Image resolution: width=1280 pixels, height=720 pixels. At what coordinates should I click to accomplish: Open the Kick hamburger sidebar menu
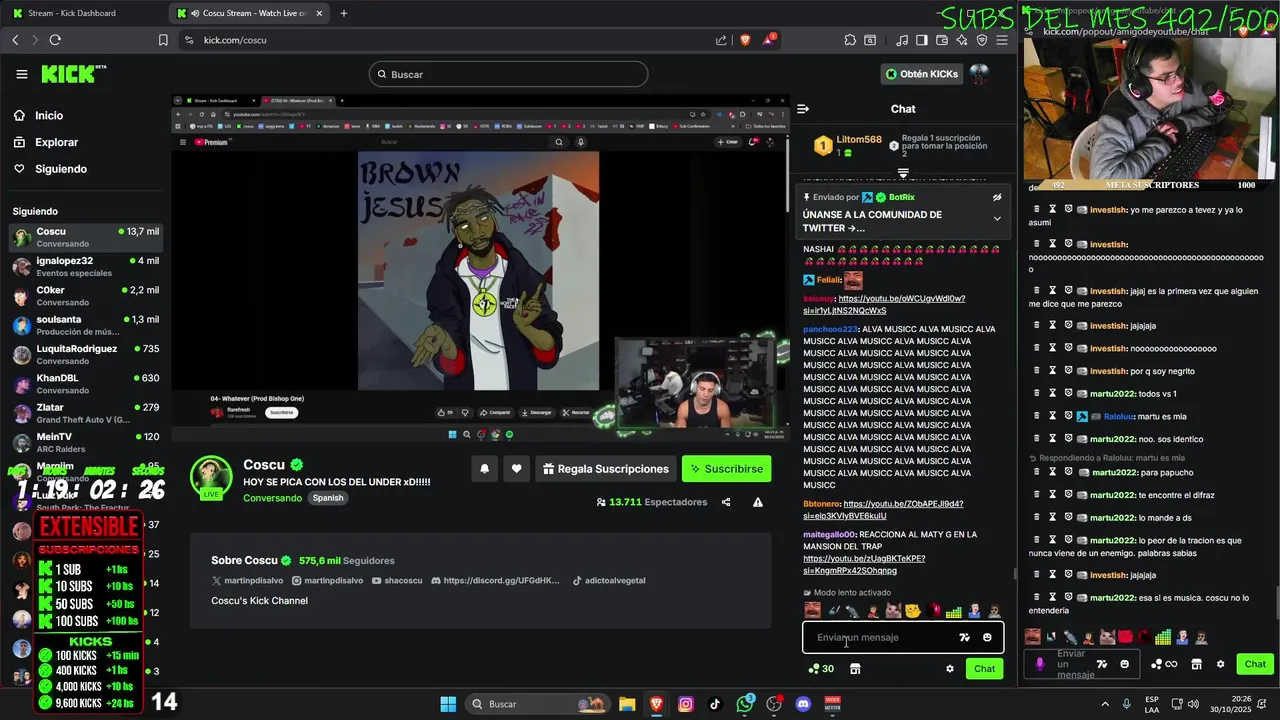22,74
